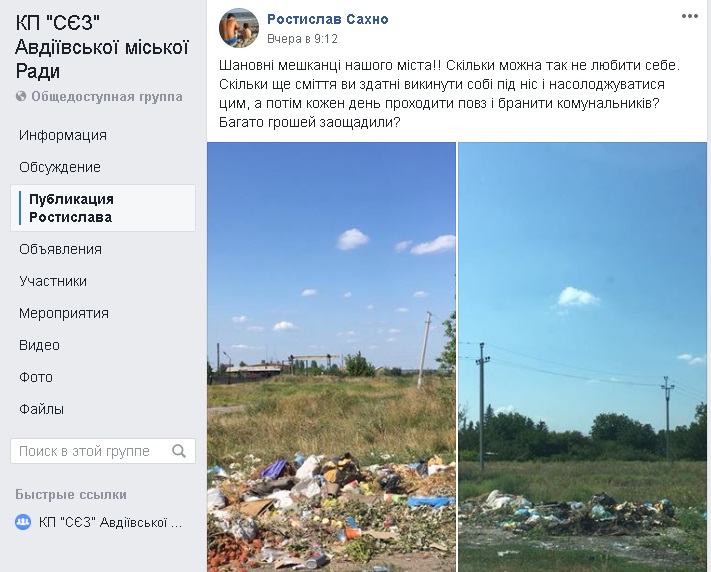Image resolution: width=711 pixels, height=572 pixels.
Task: Open КП "СЄЗ" Авдіївської quick link
Action: (110, 523)
